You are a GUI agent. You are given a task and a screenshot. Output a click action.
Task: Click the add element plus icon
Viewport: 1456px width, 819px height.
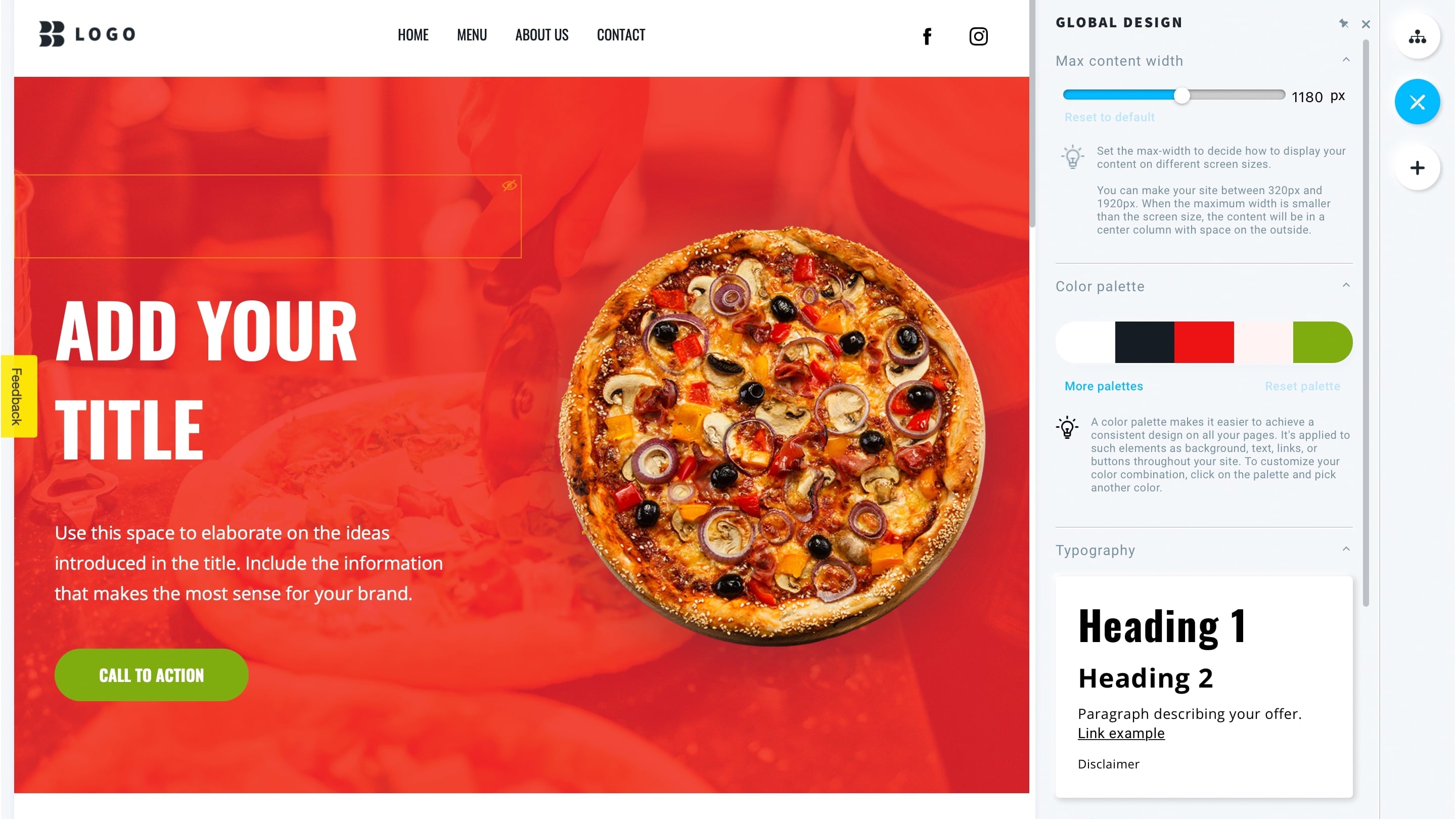click(x=1418, y=168)
